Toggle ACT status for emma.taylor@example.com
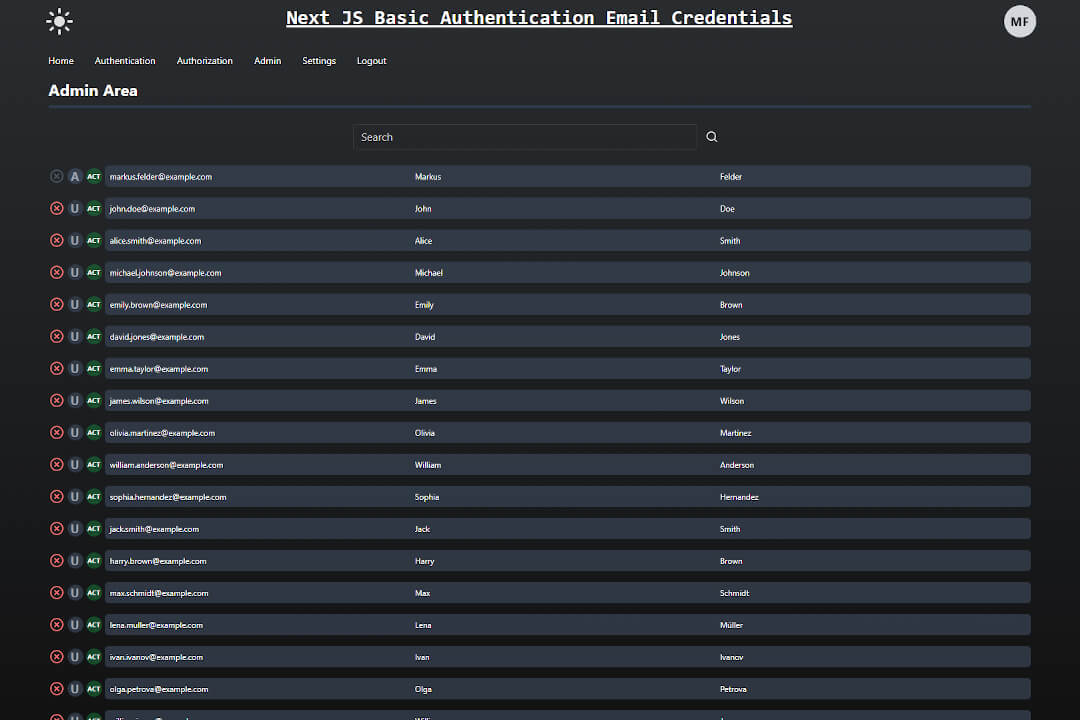 click(94, 369)
